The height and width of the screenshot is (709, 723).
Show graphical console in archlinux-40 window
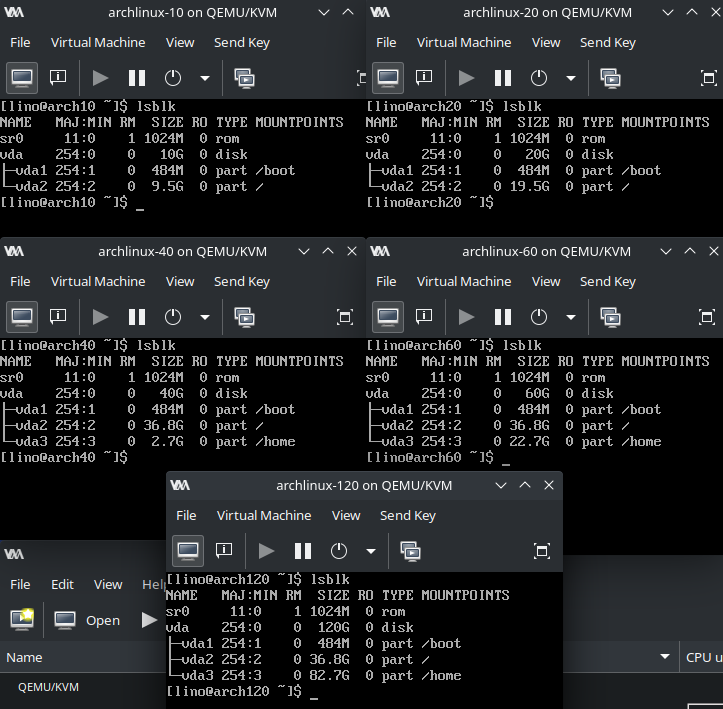click(x=22, y=317)
